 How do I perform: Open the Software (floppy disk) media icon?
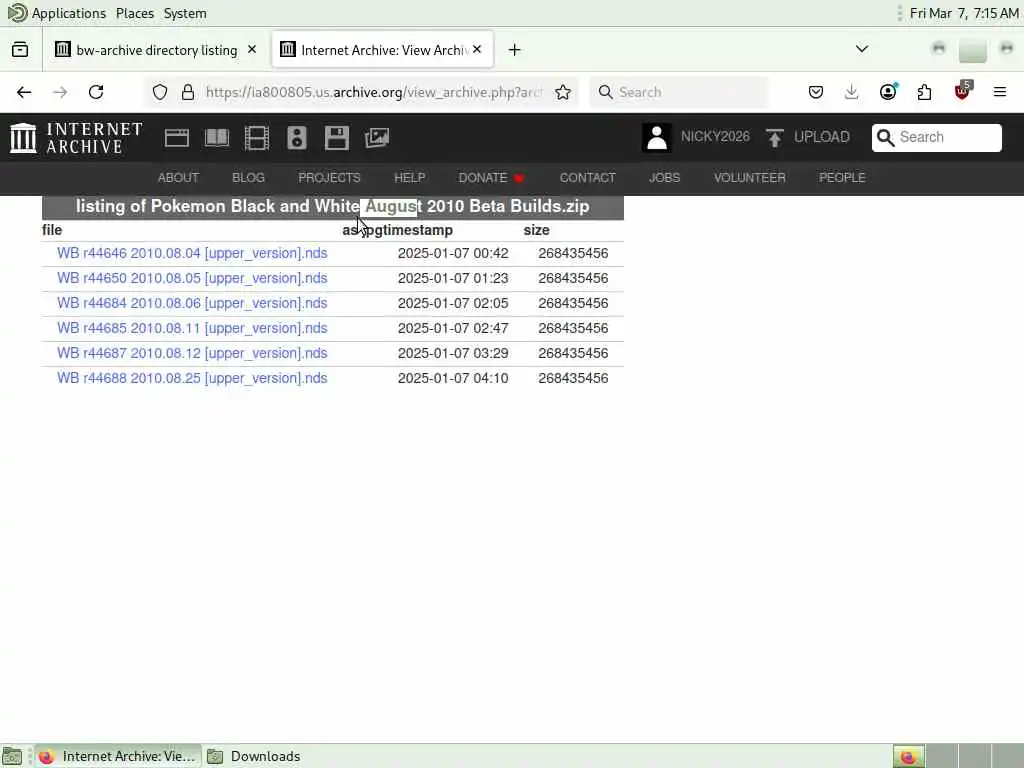pos(337,138)
